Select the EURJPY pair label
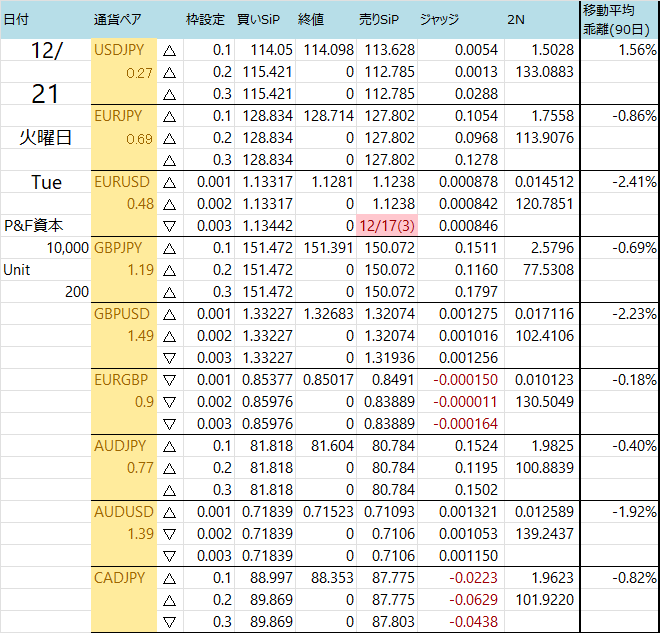 click(x=118, y=116)
